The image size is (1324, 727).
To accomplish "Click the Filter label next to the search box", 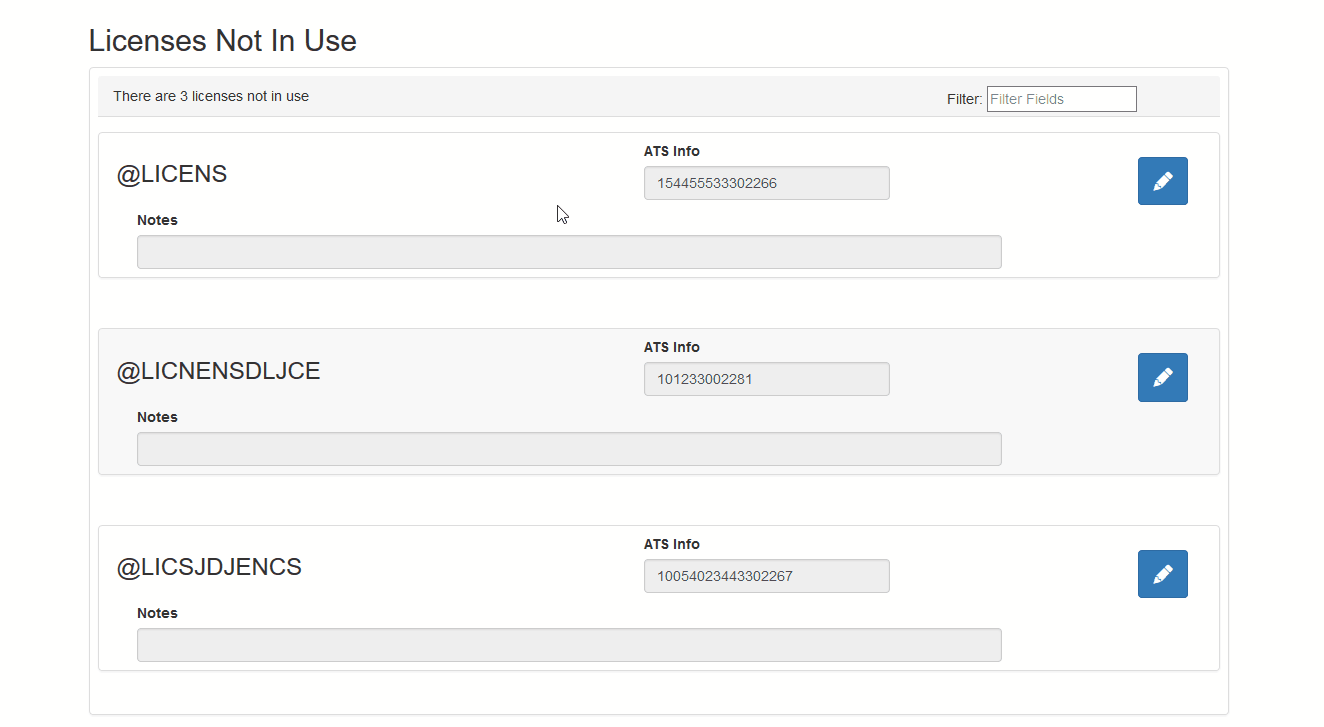I will (x=963, y=99).
